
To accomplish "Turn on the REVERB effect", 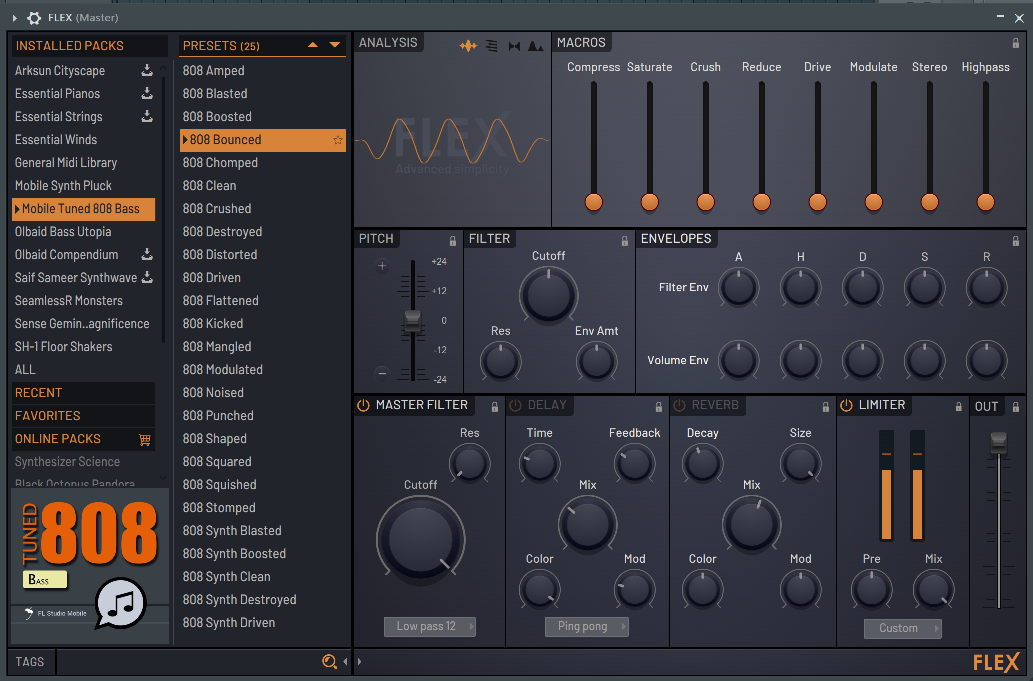I will coord(680,405).
